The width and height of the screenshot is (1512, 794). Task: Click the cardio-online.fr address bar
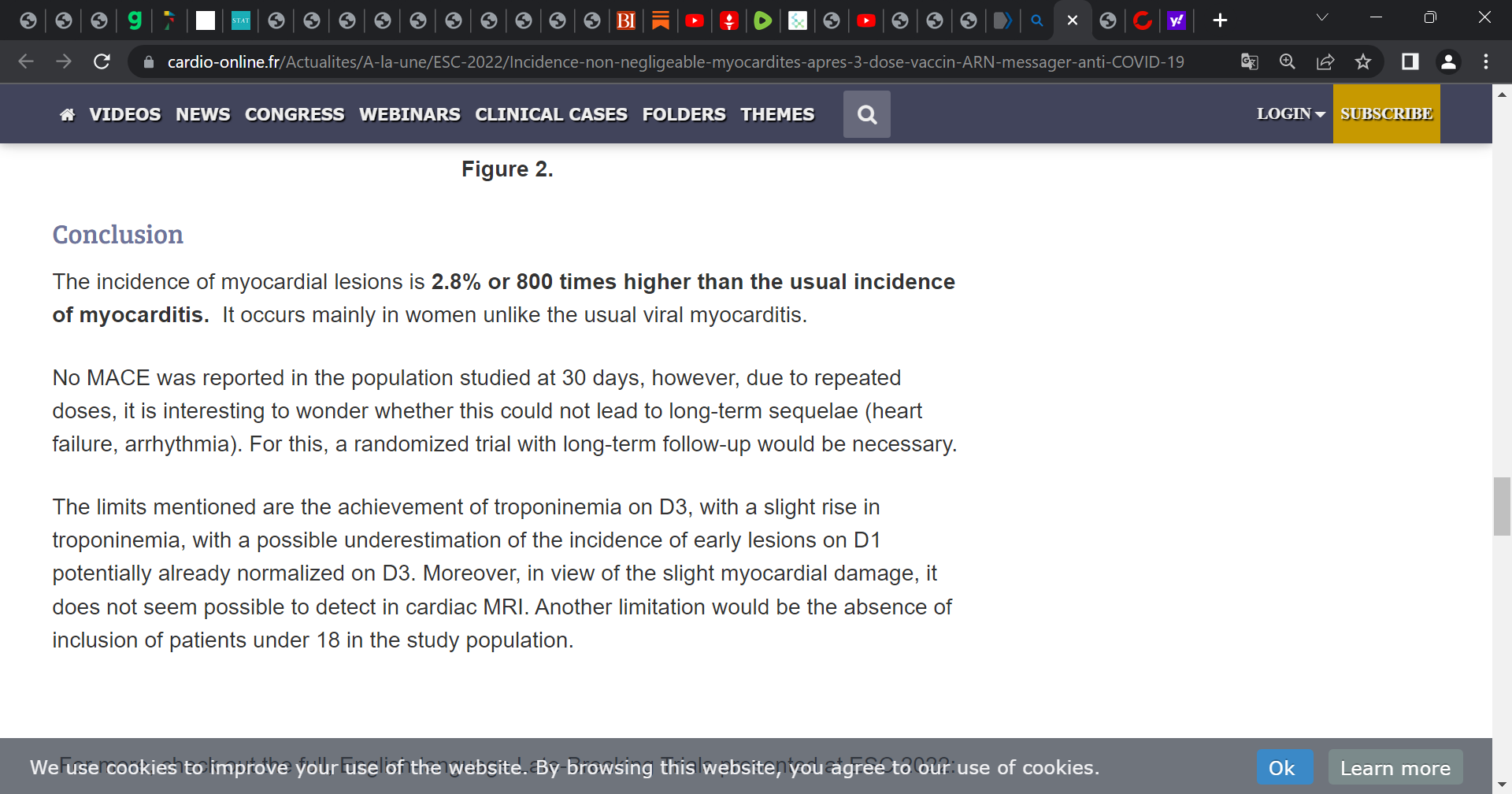(x=676, y=61)
